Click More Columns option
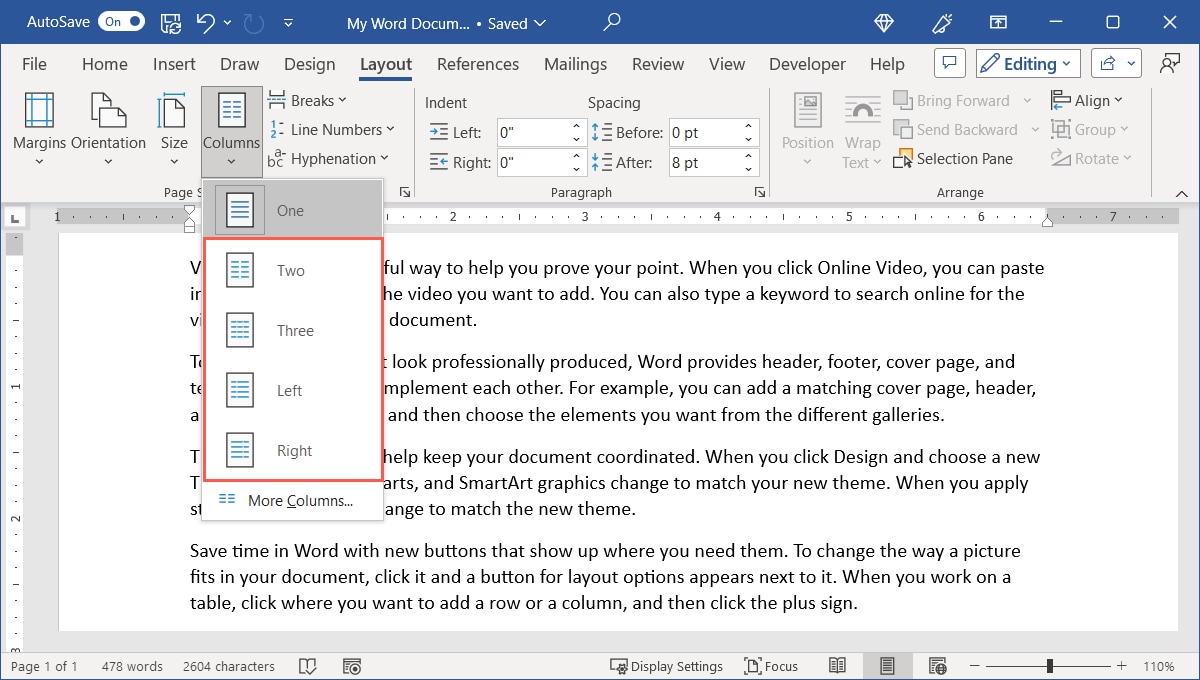Image resolution: width=1200 pixels, height=680 pixels. [292, 500]
